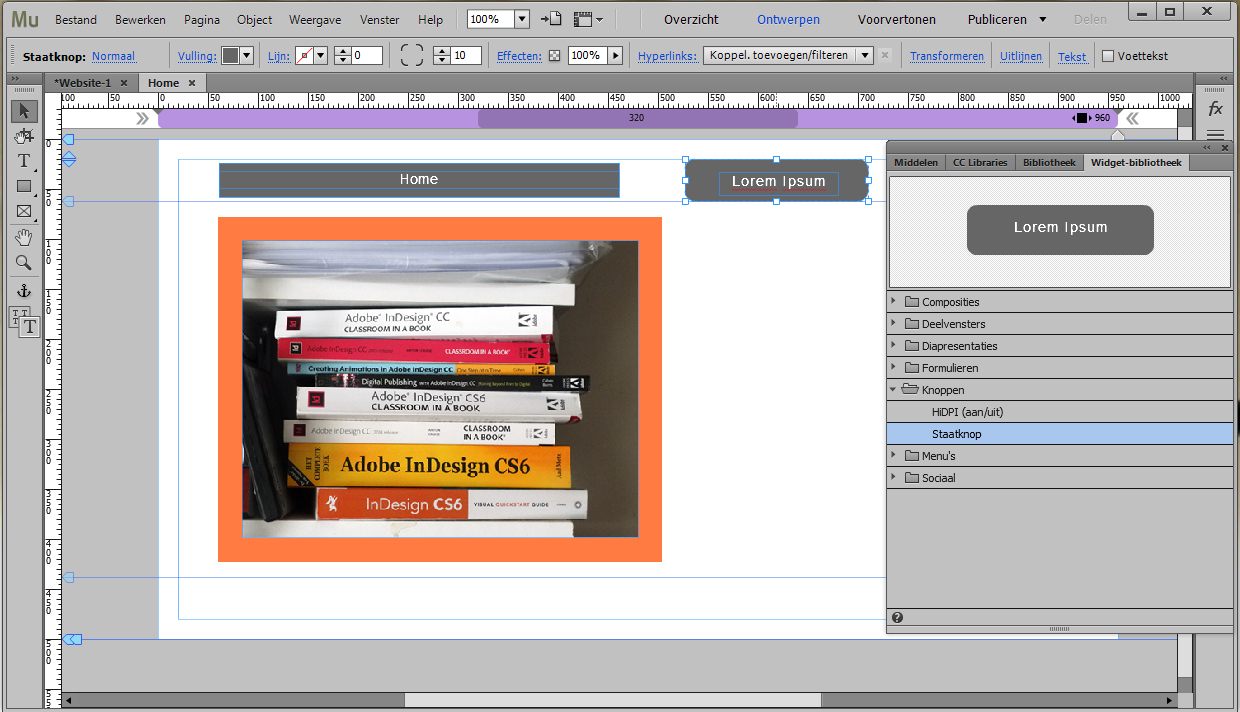Collapse the Knoppen folder
The image size is (1240, 712).
tap(893, 389)
